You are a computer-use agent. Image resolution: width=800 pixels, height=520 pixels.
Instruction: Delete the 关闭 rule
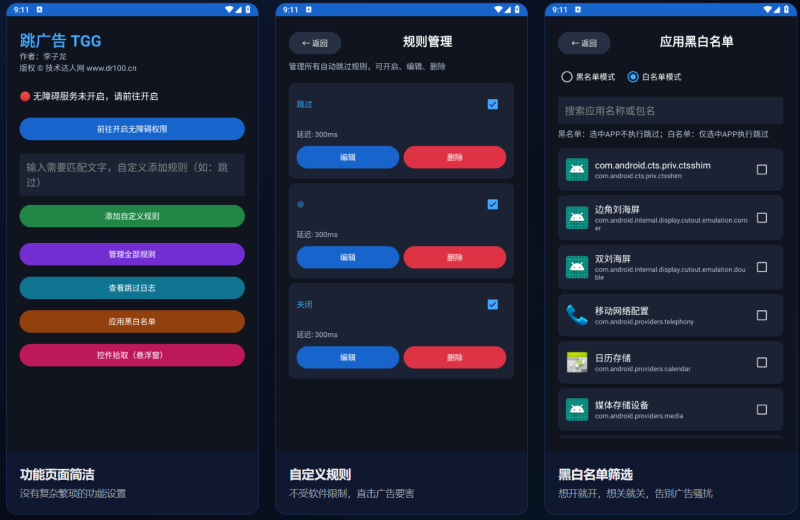click(455, 357)
